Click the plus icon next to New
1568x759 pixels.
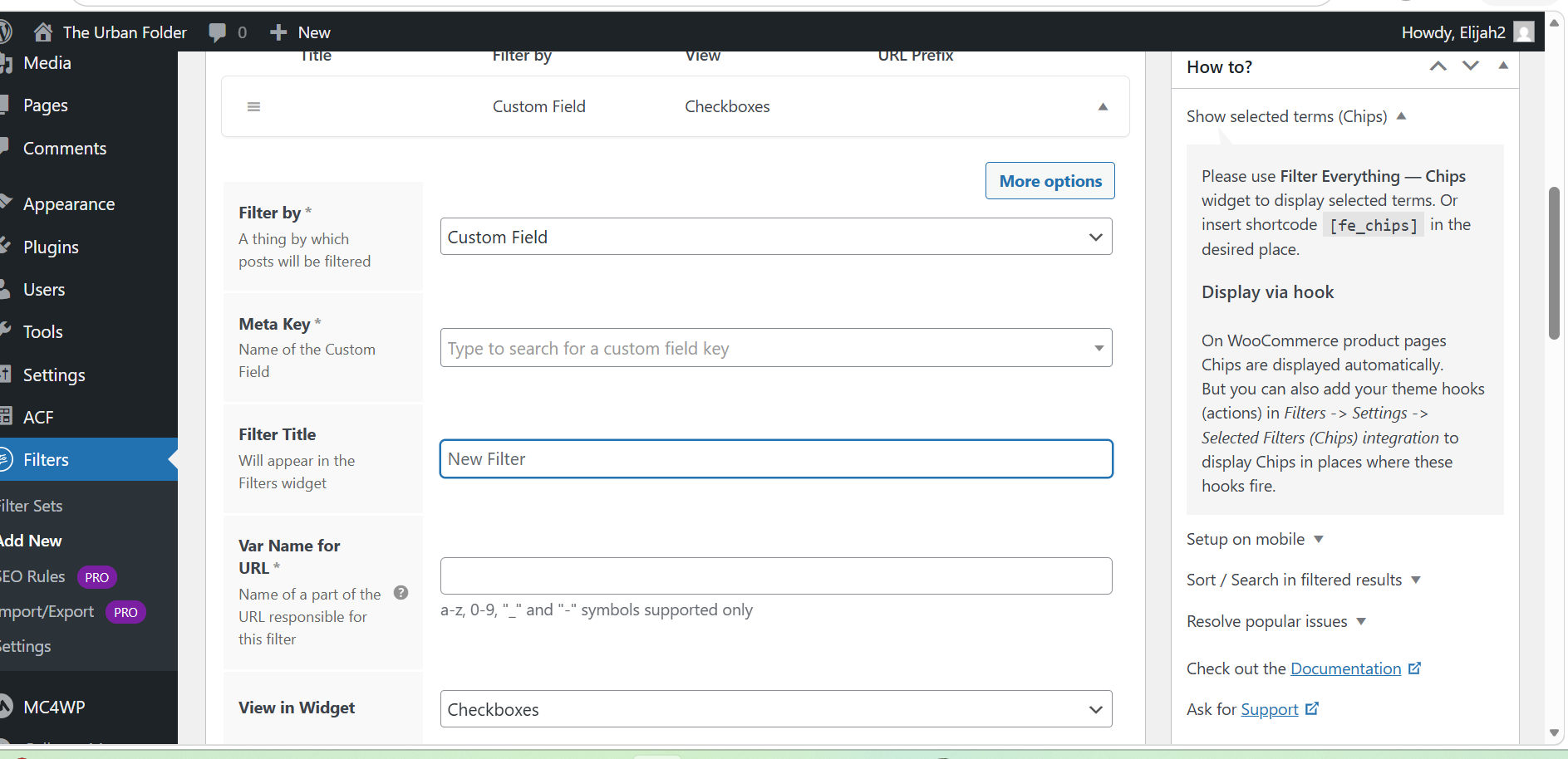point(278,32)
